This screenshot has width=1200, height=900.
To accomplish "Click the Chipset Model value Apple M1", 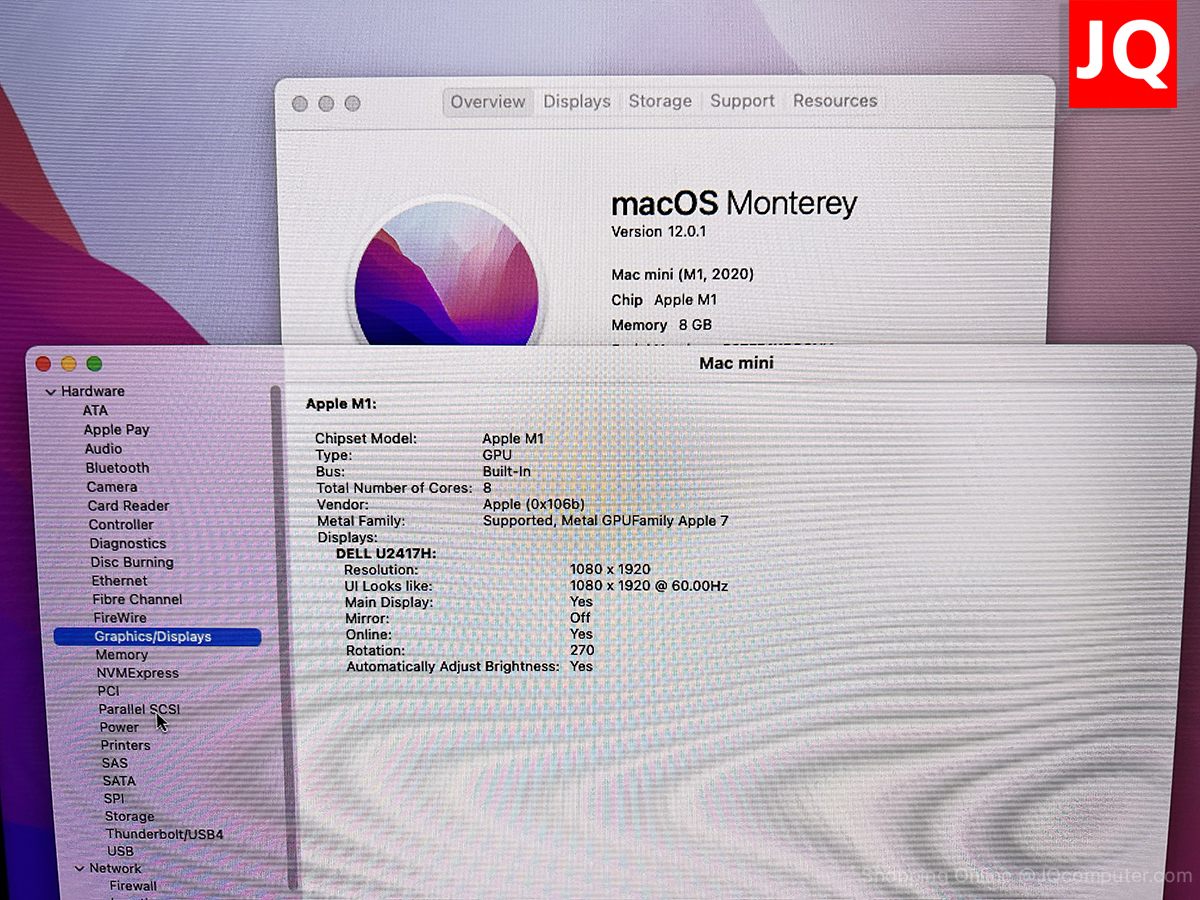I will pos(513,438).
